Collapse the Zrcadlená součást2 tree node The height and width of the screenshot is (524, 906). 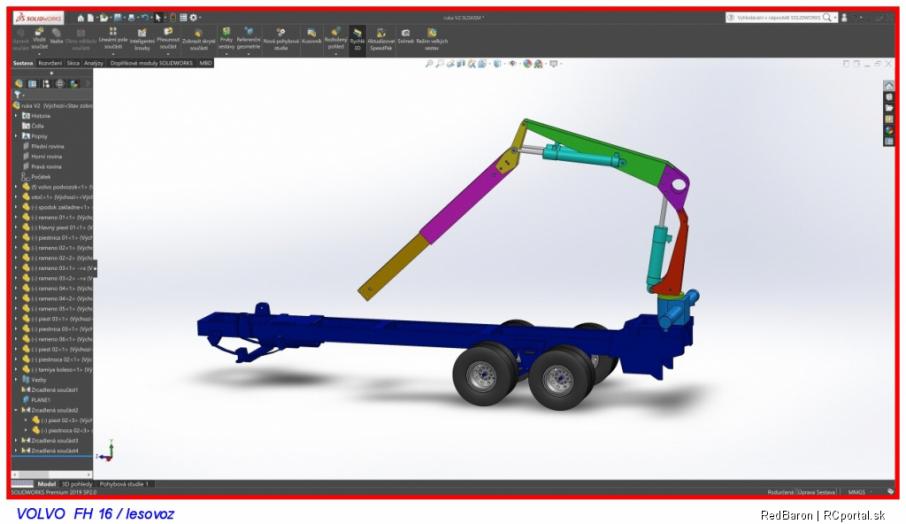click(15, 410)
